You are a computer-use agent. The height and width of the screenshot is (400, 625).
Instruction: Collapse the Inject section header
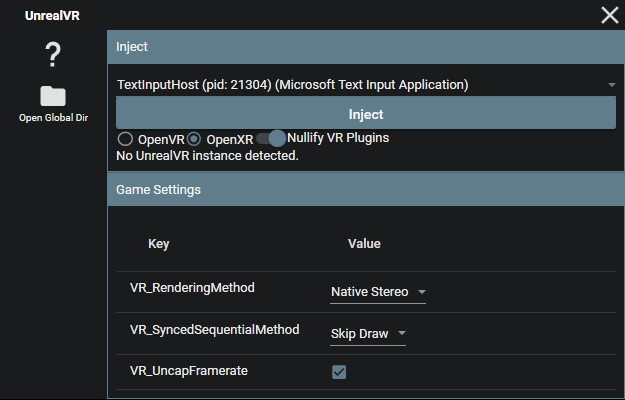[365, 47]
